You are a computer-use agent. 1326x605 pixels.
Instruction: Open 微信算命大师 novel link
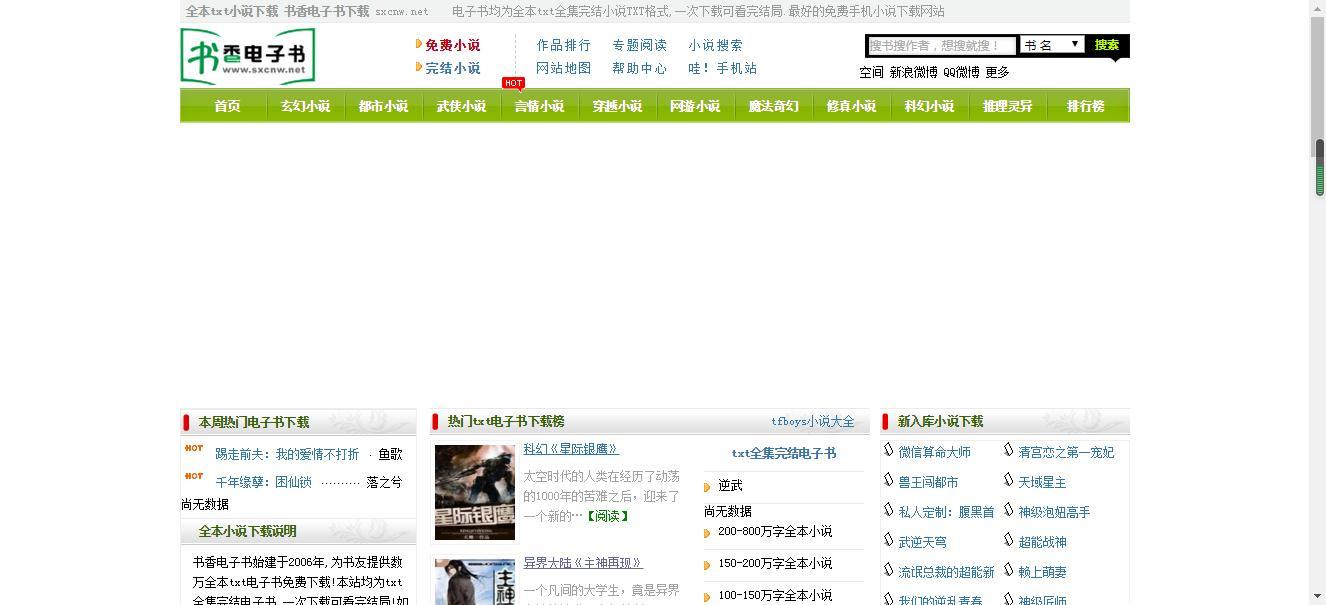pyautogui.click(x=934, y=452)
